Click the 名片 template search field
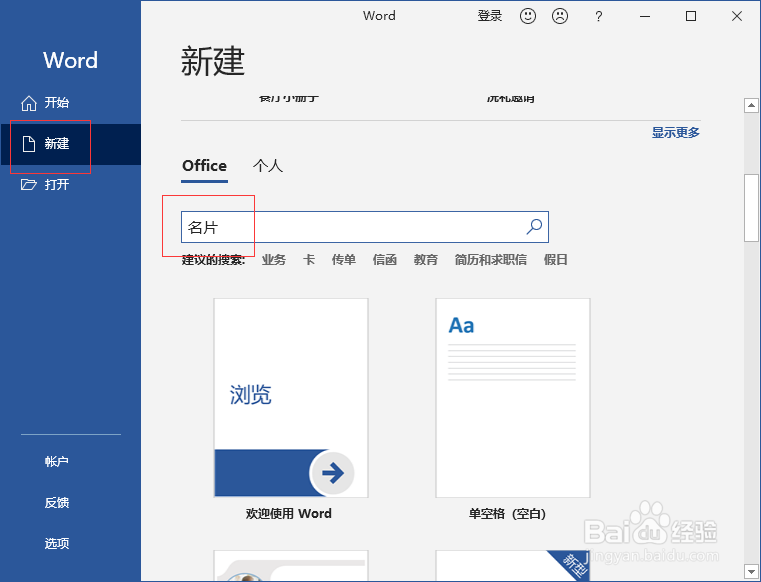The height and width of the screenshot is (582, 761). 364,227
